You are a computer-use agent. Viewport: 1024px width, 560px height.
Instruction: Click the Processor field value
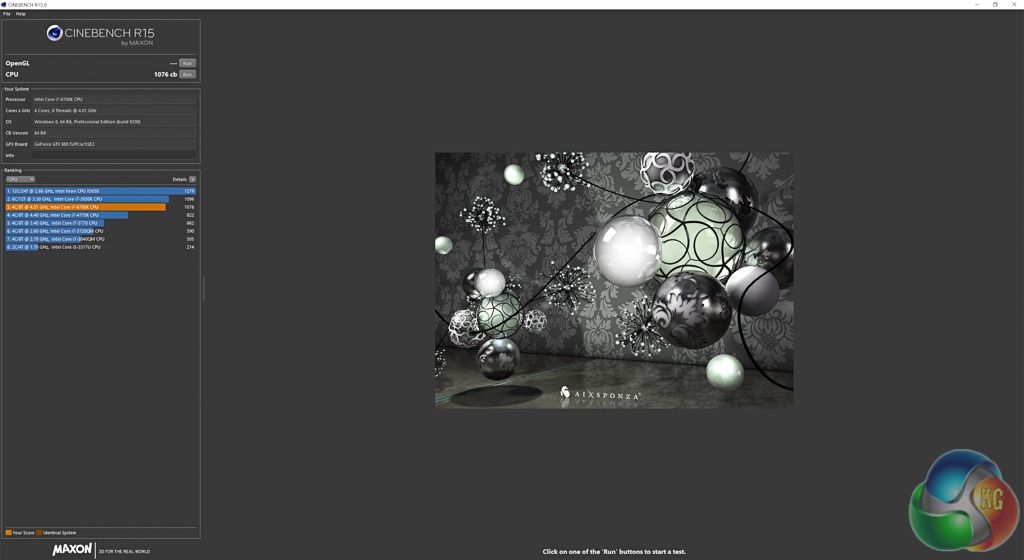pos(114,99)
